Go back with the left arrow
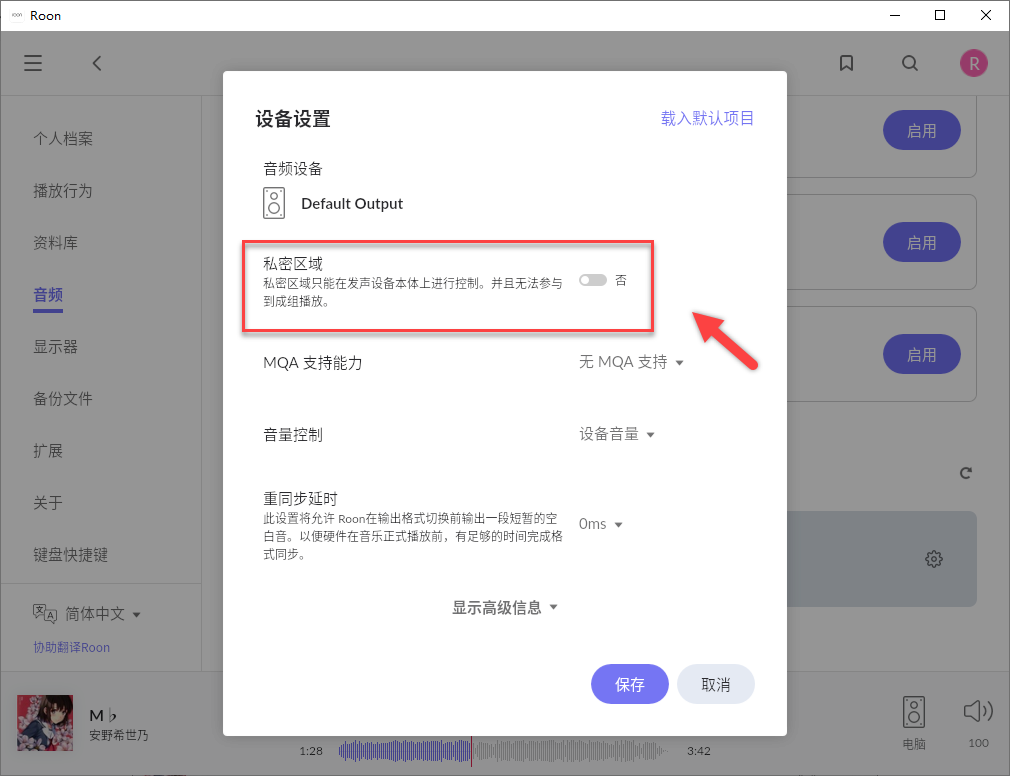This screenshot has width=1010, height=776. (x=97, y=63)
